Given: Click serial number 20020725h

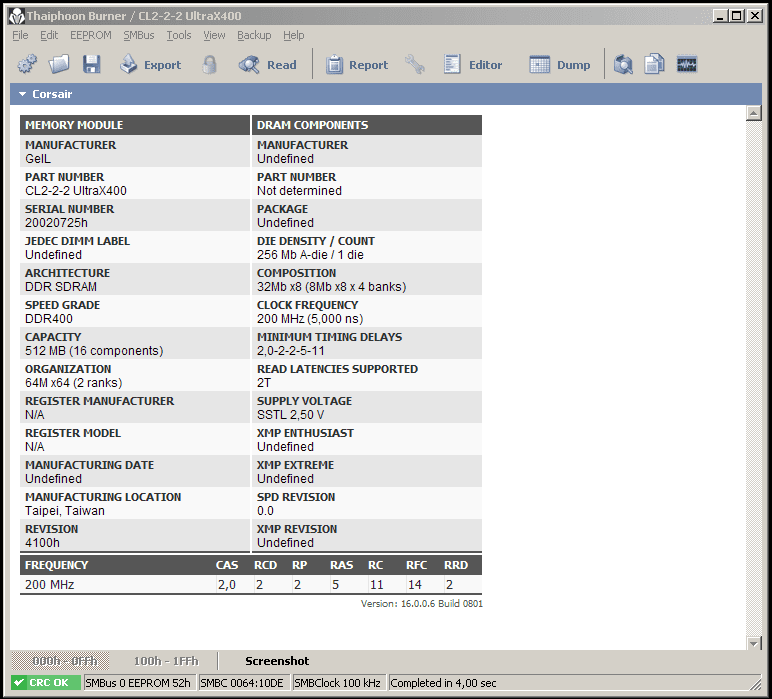Looking at the screenshot, I should point(56,223).
